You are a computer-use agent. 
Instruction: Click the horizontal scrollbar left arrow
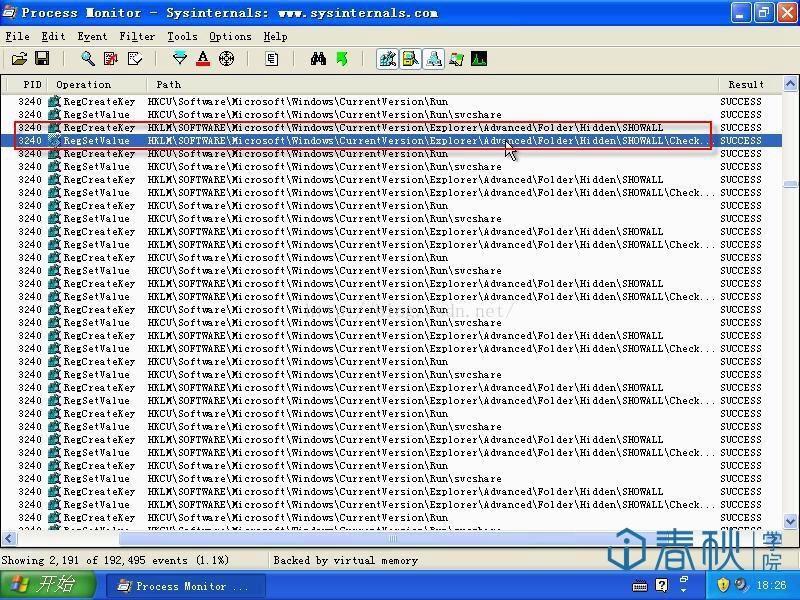(9, 538)
